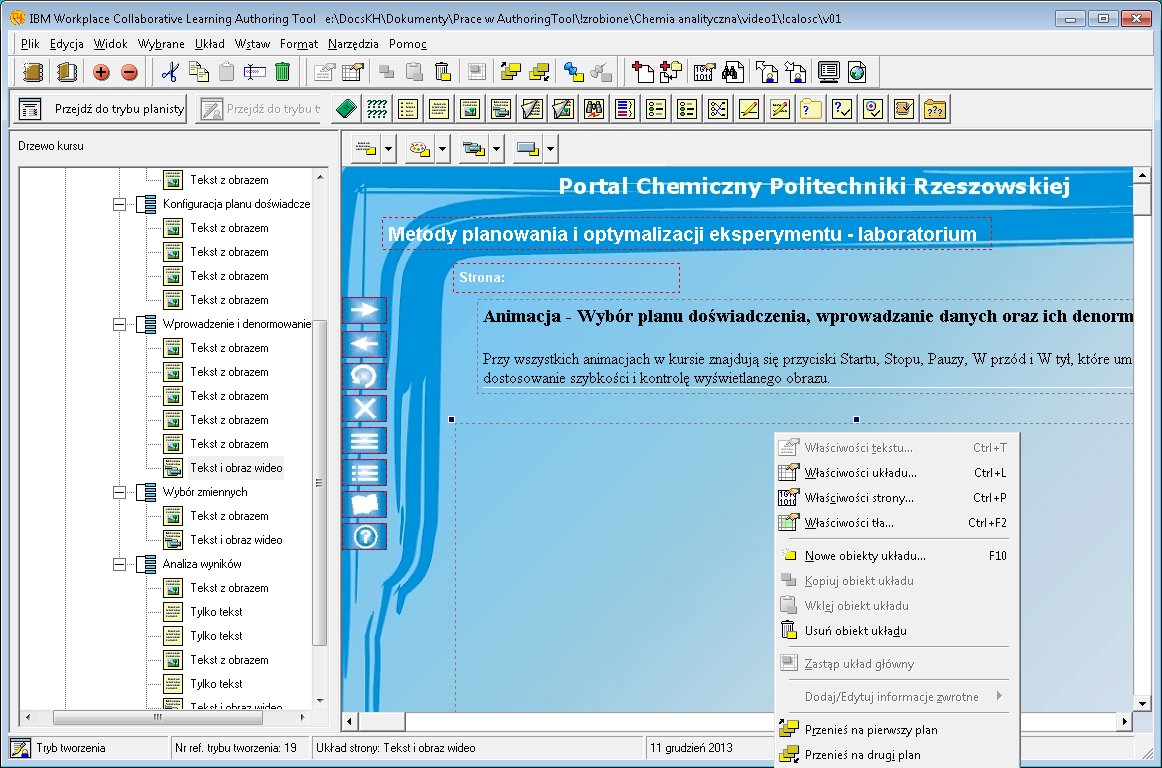Click the Strona: text field on page
Screen dimensions: 1162x768
click(566, 278)
